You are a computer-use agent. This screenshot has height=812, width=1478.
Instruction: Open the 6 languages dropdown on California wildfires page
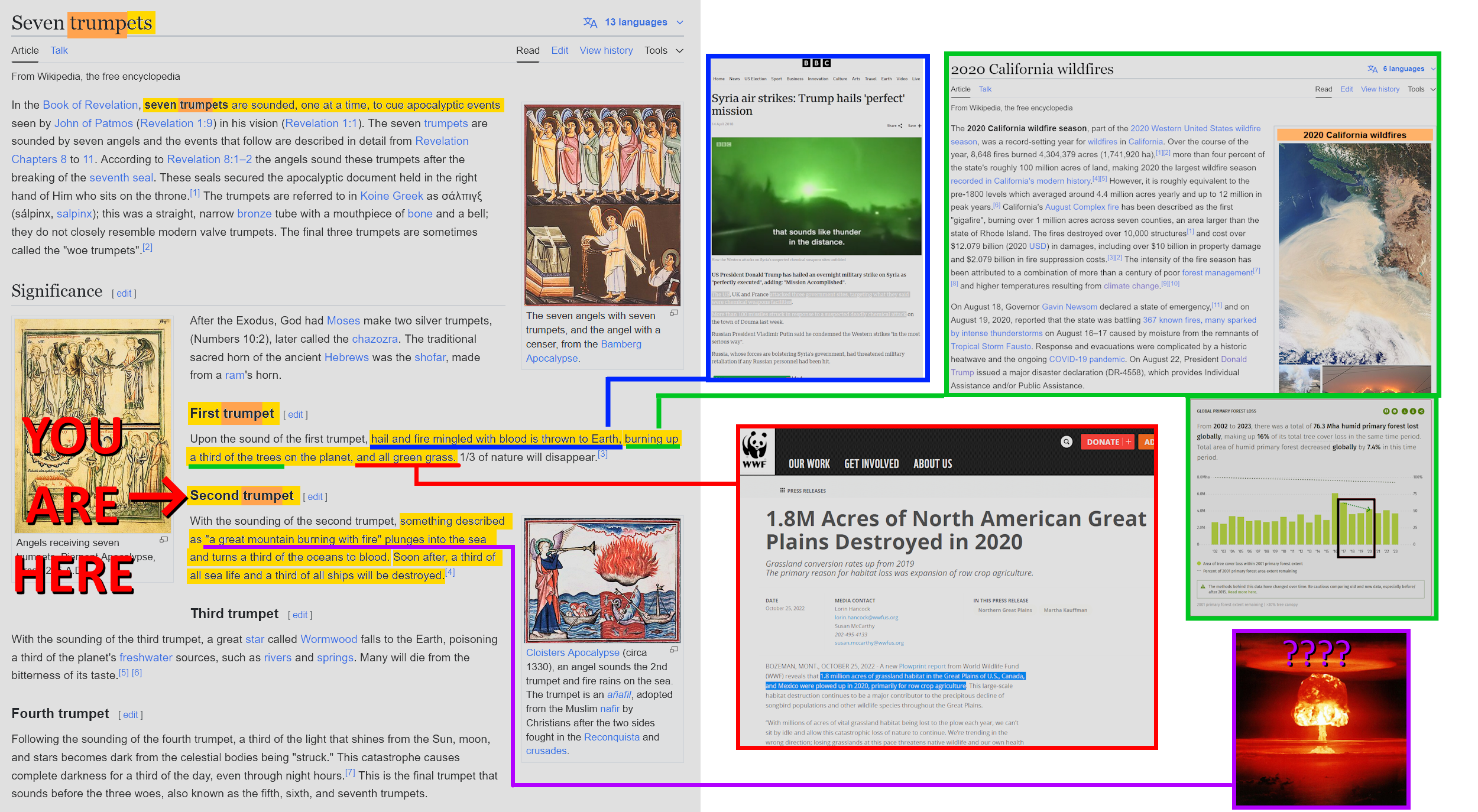point(1401,69)
